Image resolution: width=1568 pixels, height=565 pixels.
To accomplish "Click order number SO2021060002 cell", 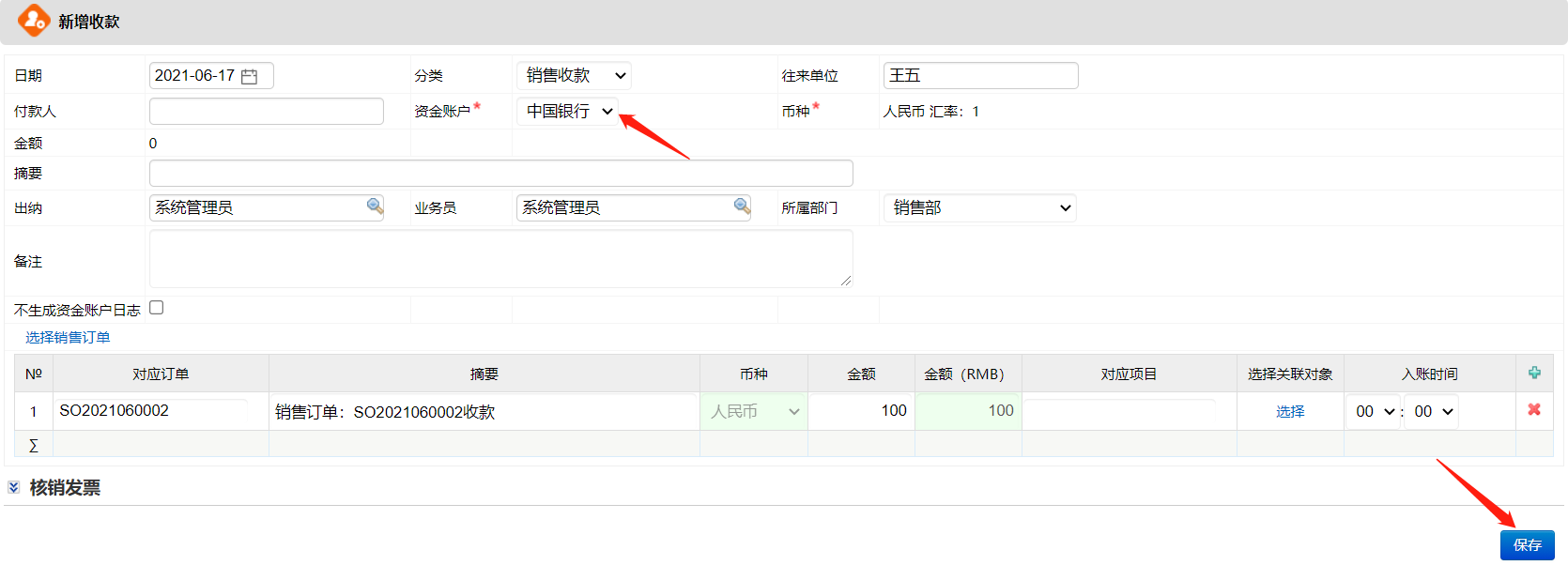I will [161, 410].
